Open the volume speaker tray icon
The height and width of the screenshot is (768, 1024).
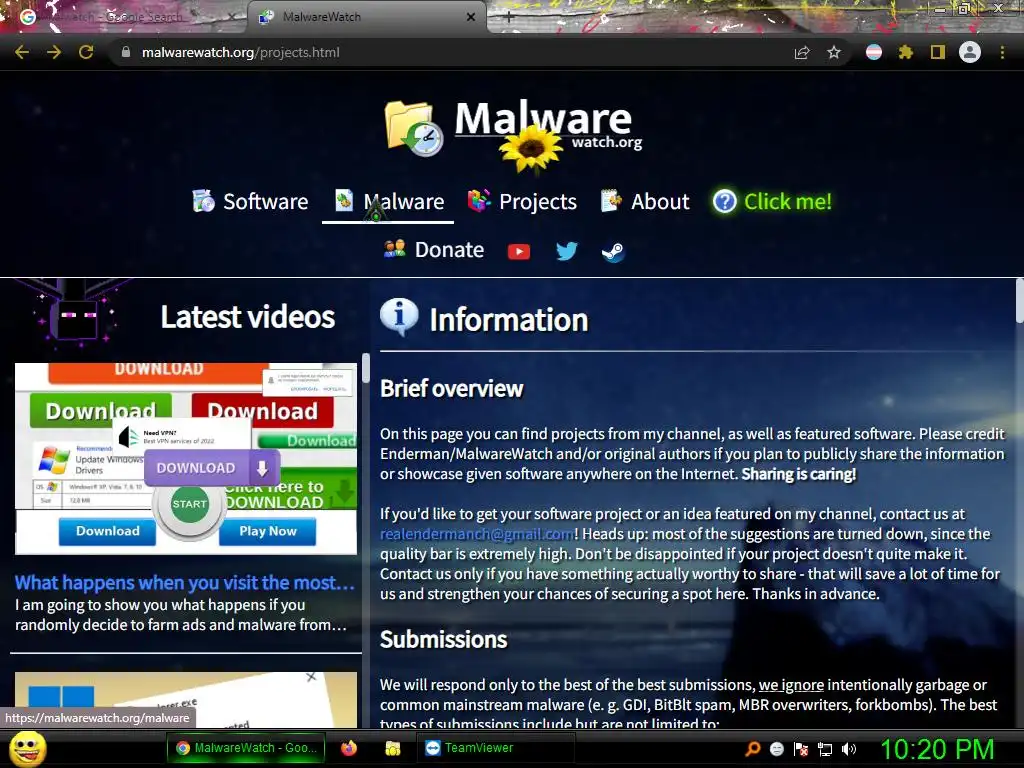coord(849,749)
